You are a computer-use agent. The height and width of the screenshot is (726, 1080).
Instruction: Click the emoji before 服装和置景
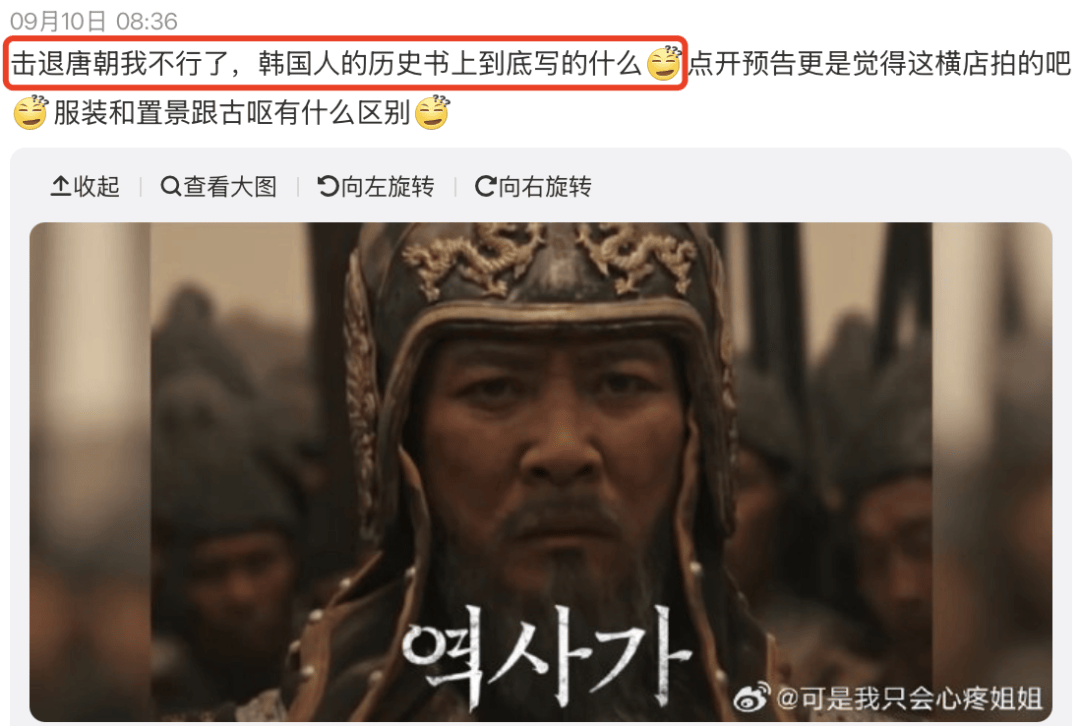[30, 112]
